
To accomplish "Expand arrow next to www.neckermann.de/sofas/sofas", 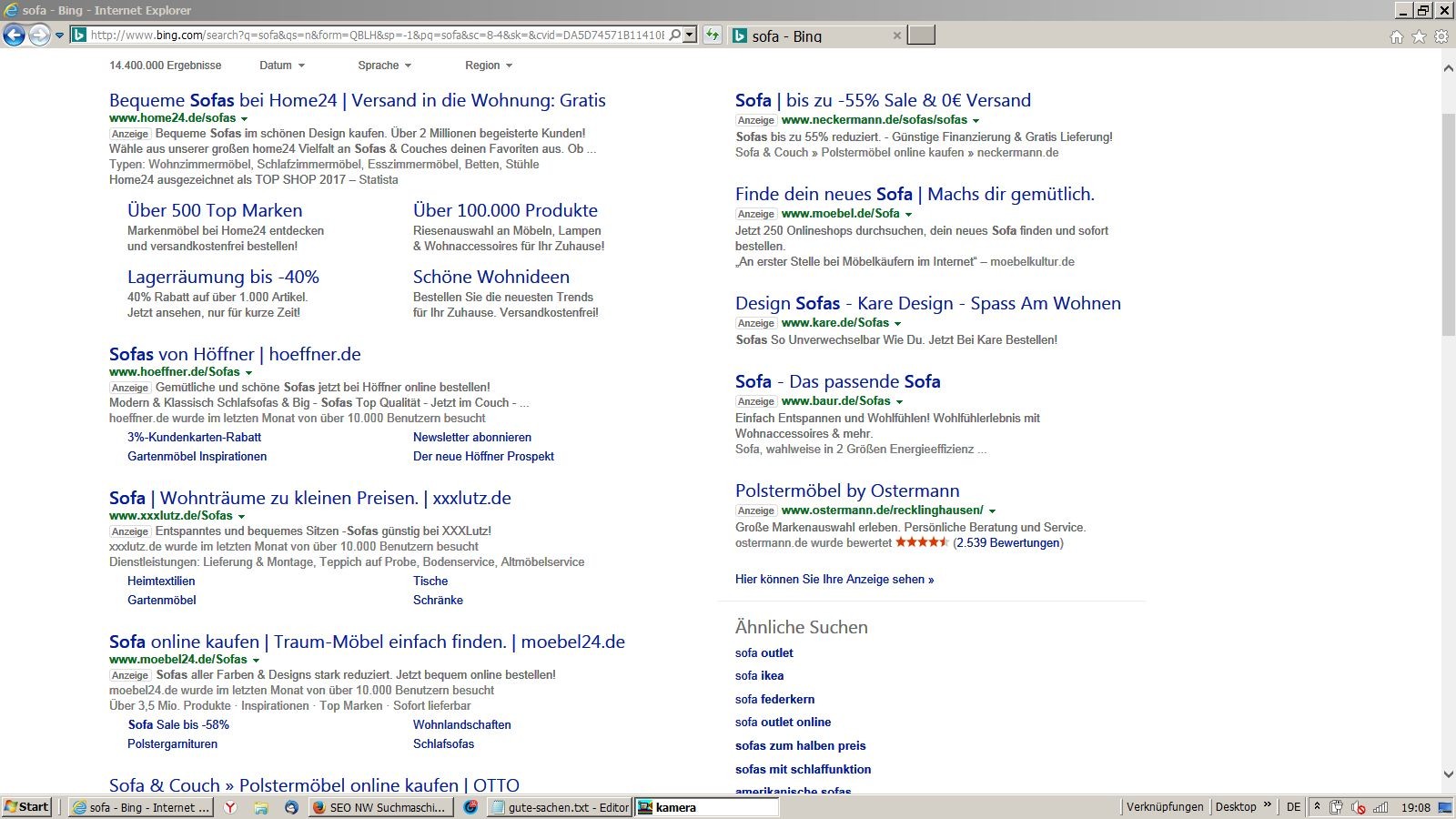I will coord(976,121).
